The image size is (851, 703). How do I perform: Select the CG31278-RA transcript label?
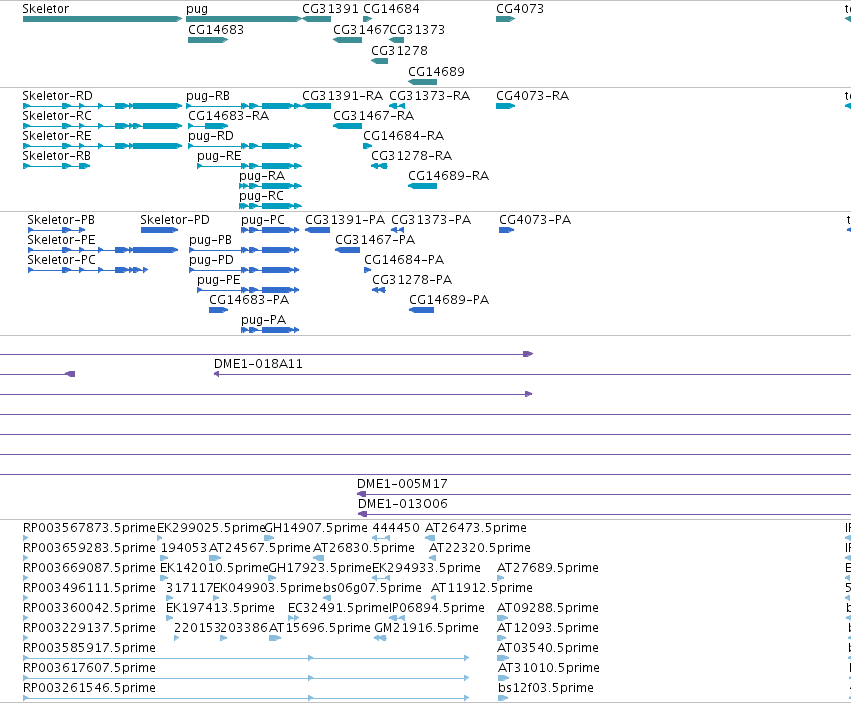(x=411, y=156)
